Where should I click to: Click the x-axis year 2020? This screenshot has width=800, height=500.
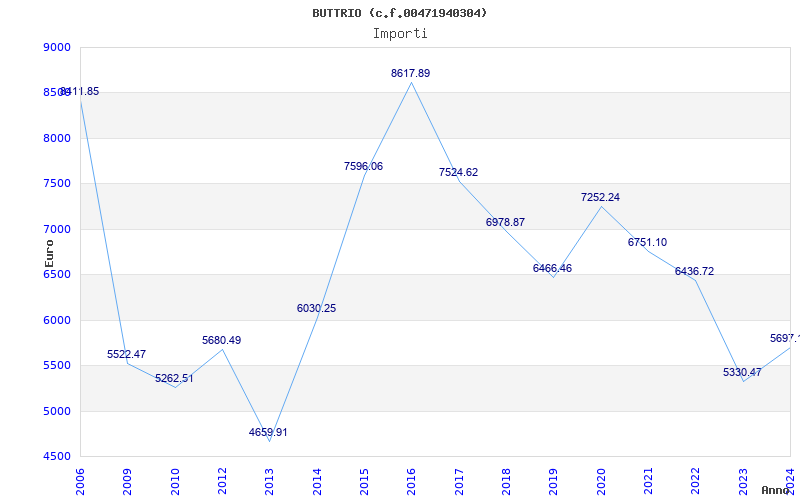(601, 481)
